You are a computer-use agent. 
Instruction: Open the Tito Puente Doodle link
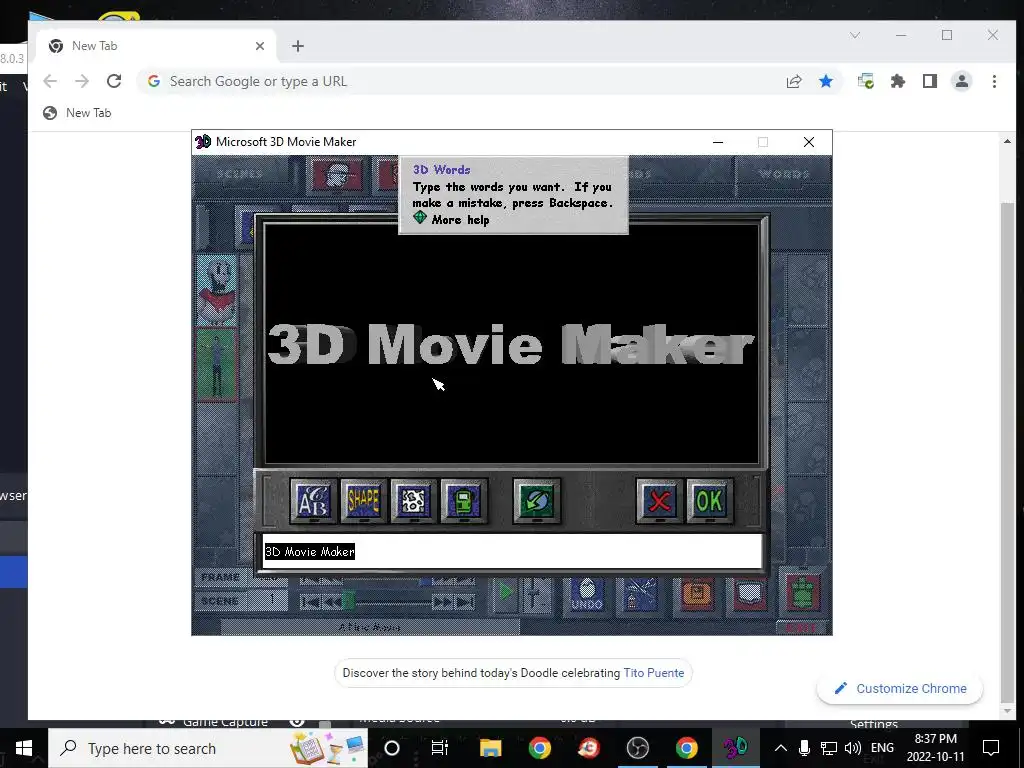[x=654, y=673]
